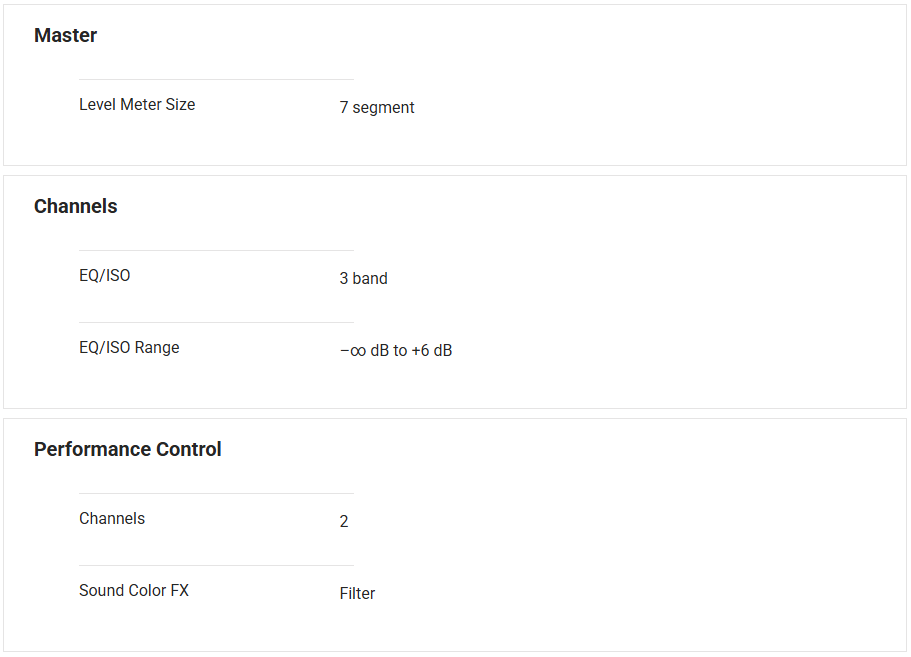Select the channel count value 2
The height and width of the screenshot is (657, 911).
[x=344, y=522]
